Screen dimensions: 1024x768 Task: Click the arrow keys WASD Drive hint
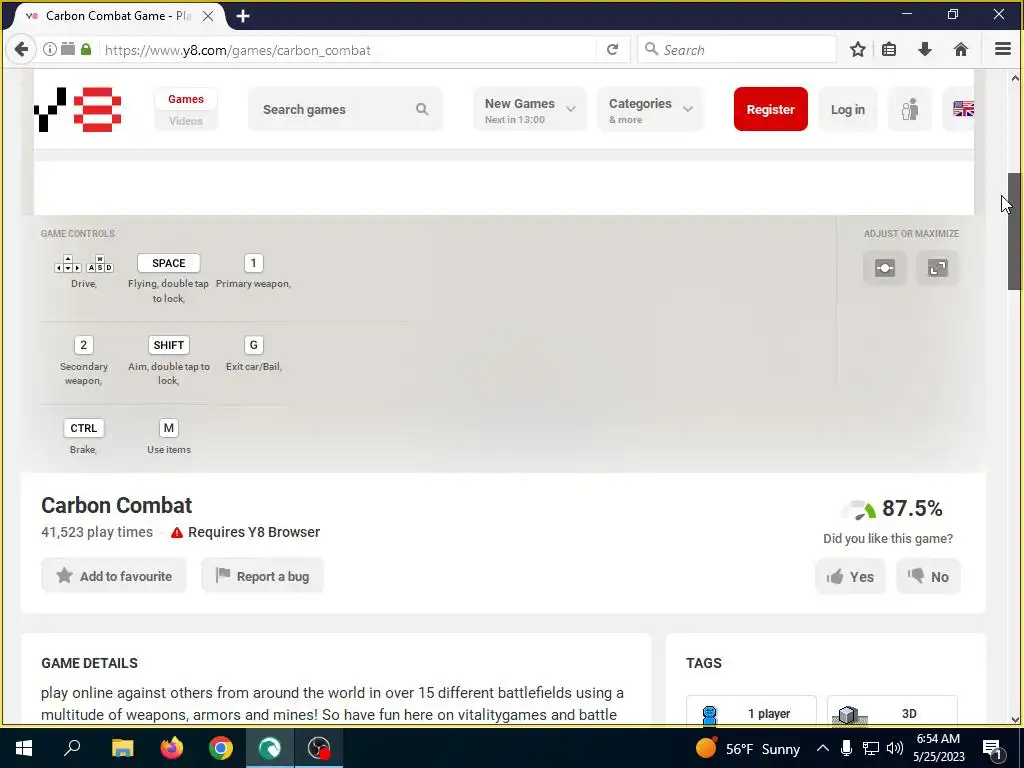tap(84, 263)
